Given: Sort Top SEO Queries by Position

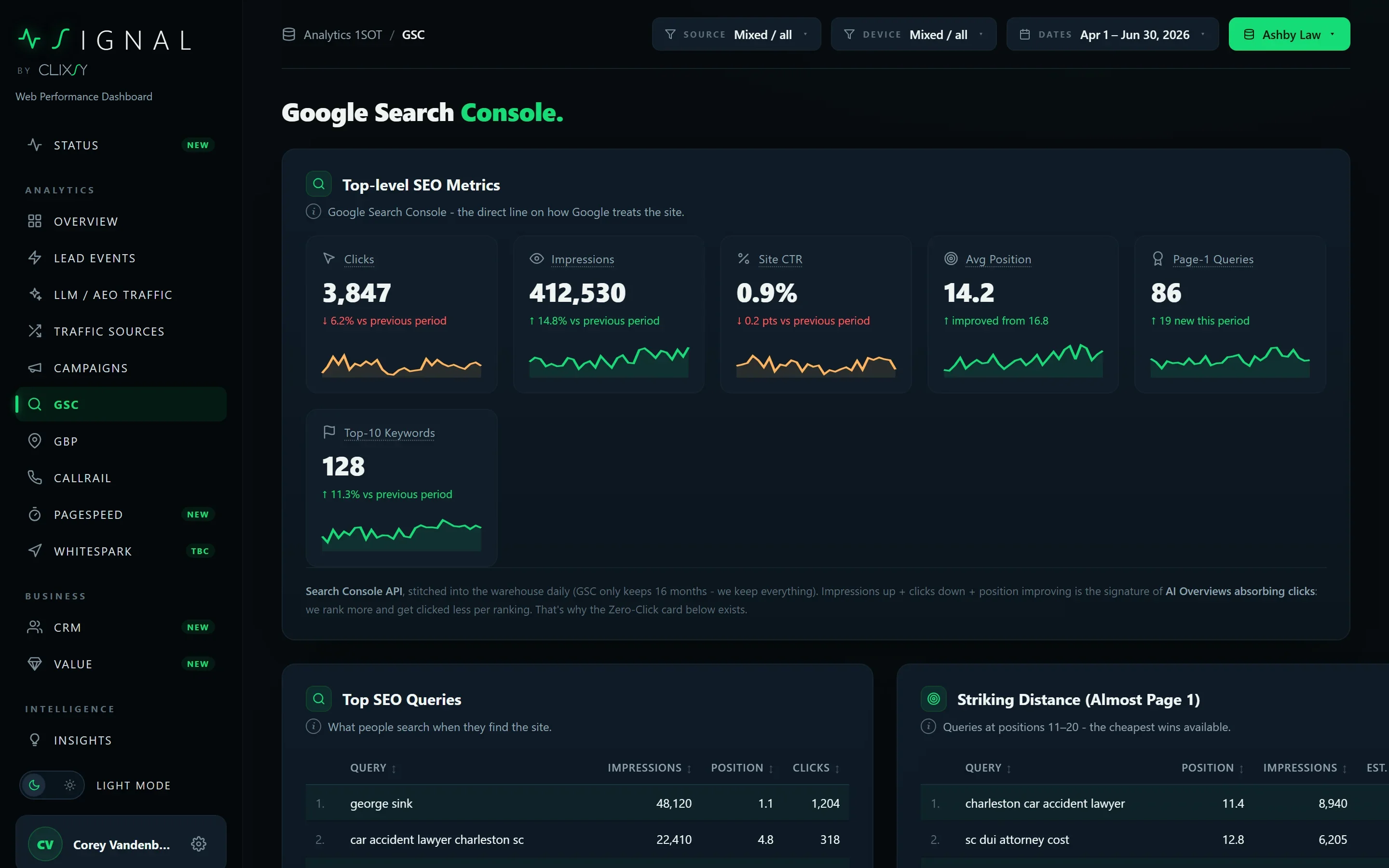Looking at the screenshot, I should point(742,768).
